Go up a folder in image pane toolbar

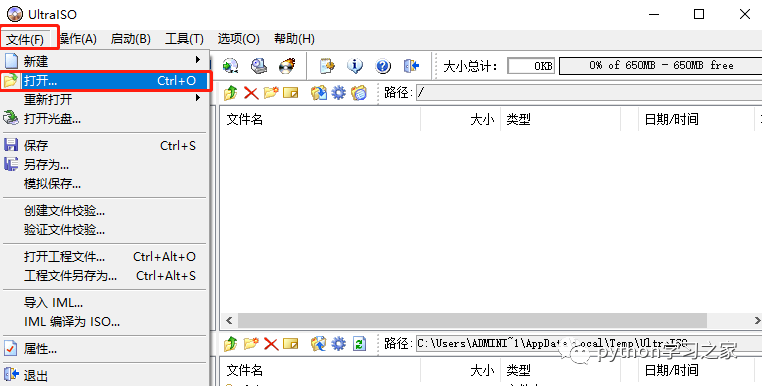tap(230, 92)
